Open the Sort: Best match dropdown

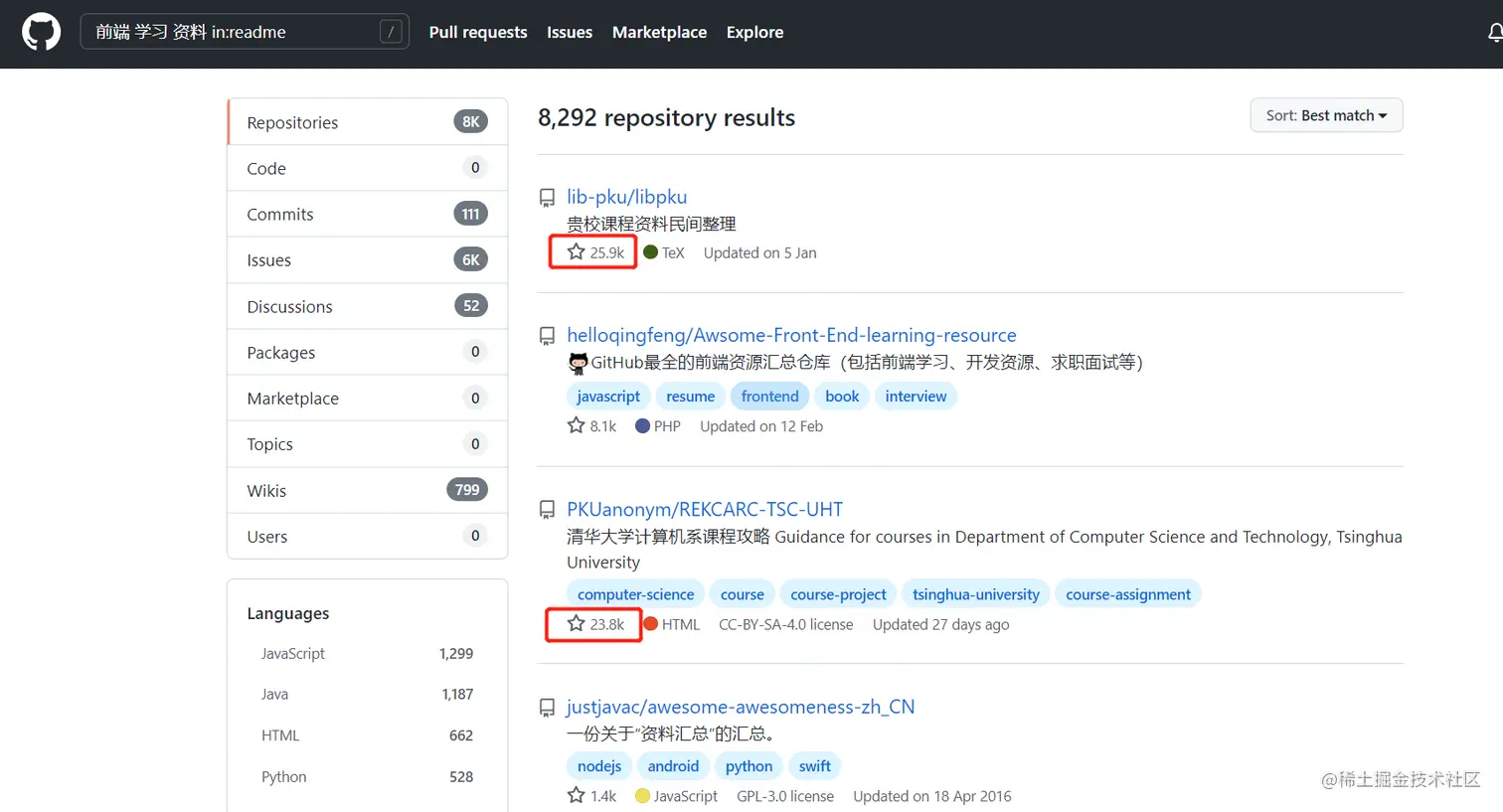tap(1326, 115)
